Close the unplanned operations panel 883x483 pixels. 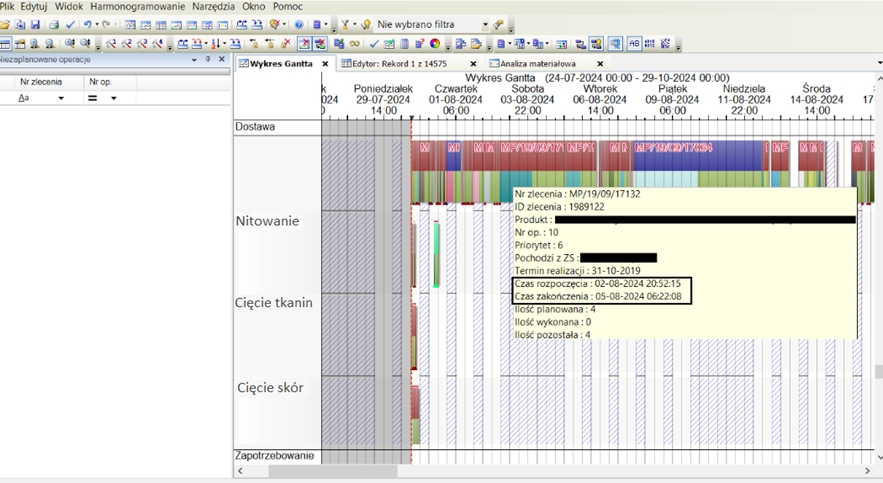tap(221, 59)
